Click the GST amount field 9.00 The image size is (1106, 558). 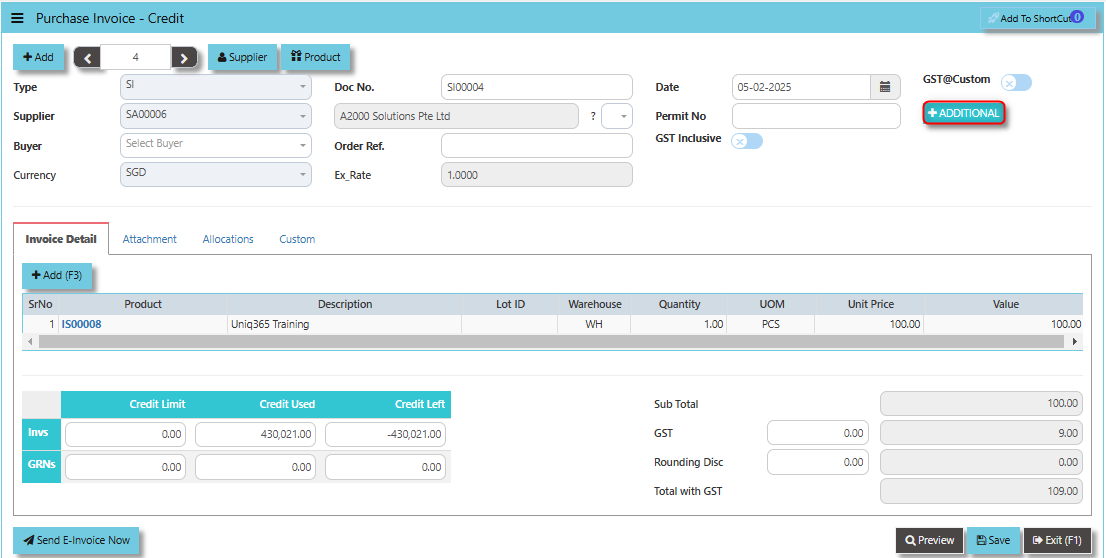tap(981, 433)
